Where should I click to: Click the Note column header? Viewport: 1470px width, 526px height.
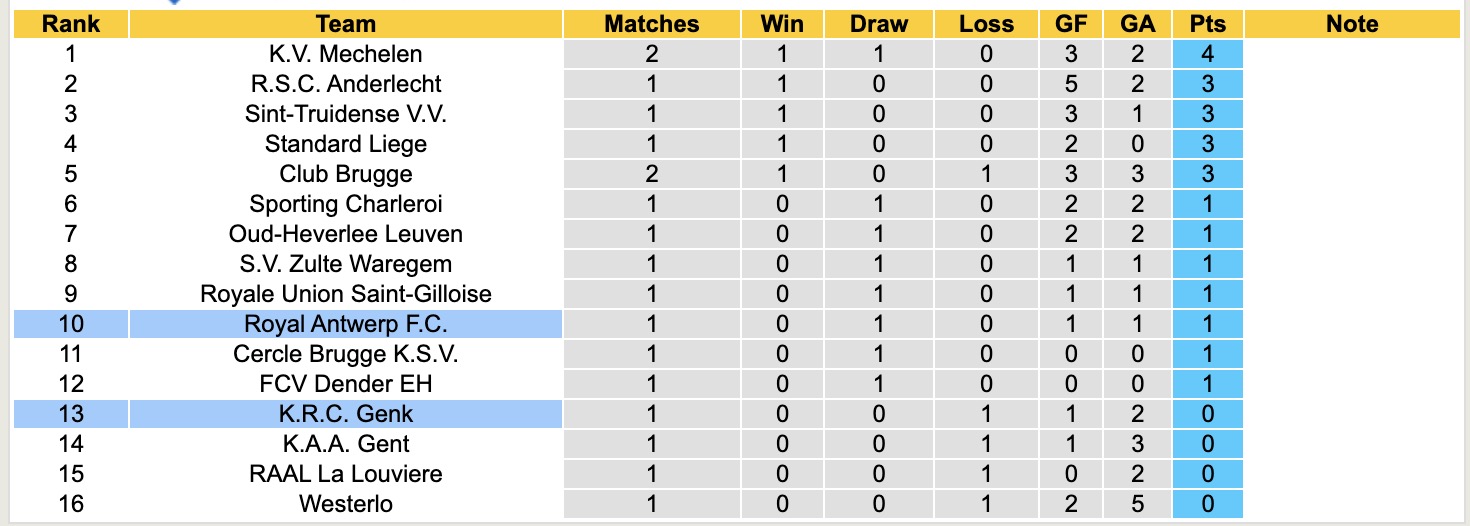pyautogui.click(x=1352, y=24)
